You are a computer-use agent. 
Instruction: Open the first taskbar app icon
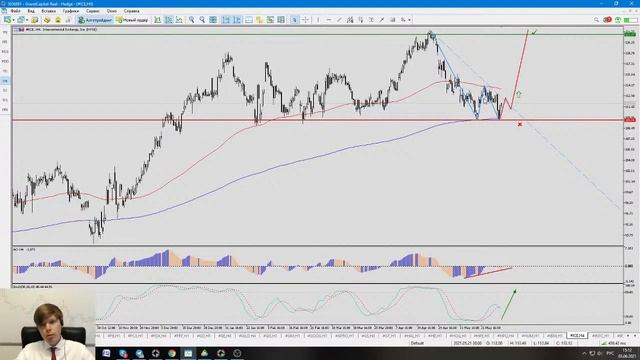pyautogui.click(x=106, y=353)
